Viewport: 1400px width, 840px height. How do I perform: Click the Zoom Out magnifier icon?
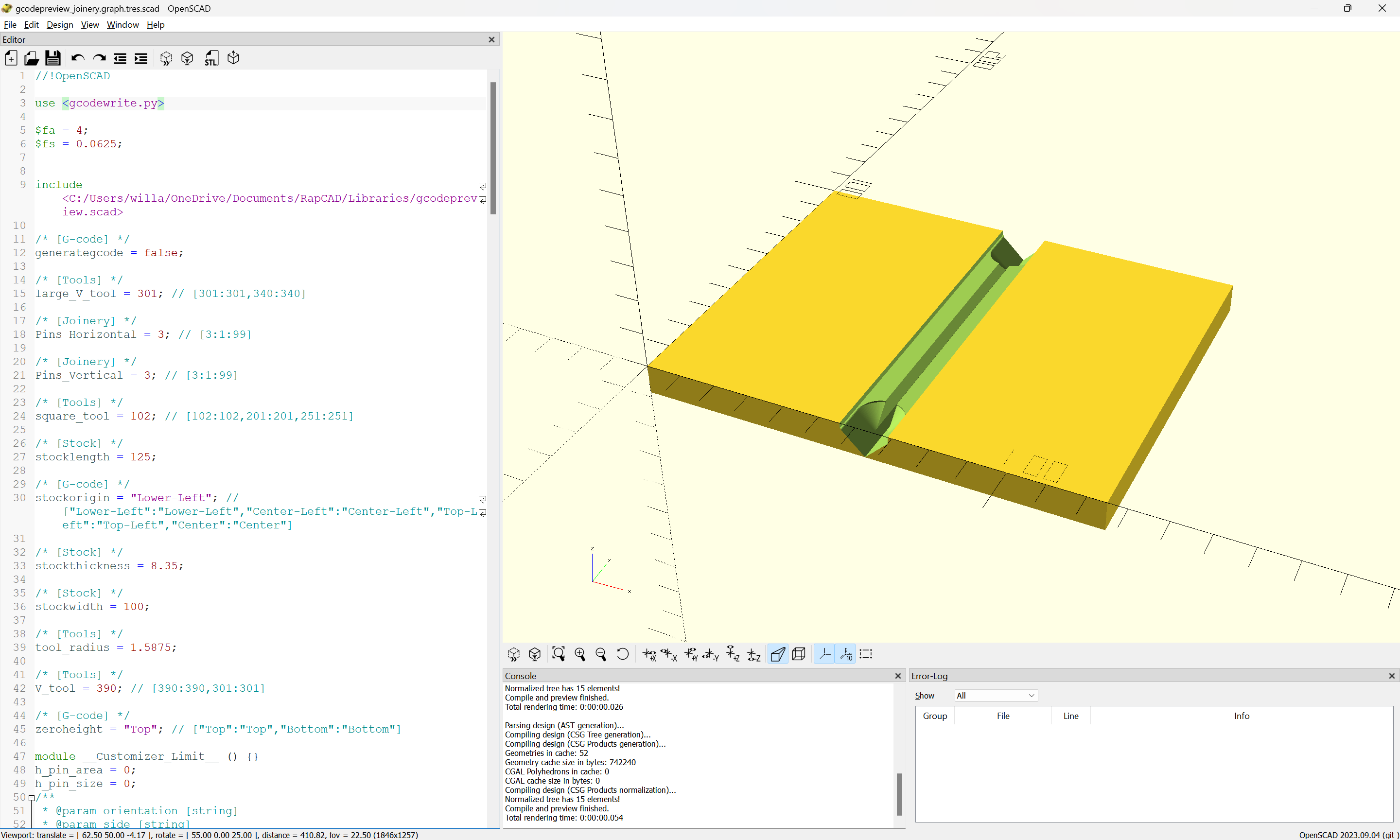(x=601, y=654)
